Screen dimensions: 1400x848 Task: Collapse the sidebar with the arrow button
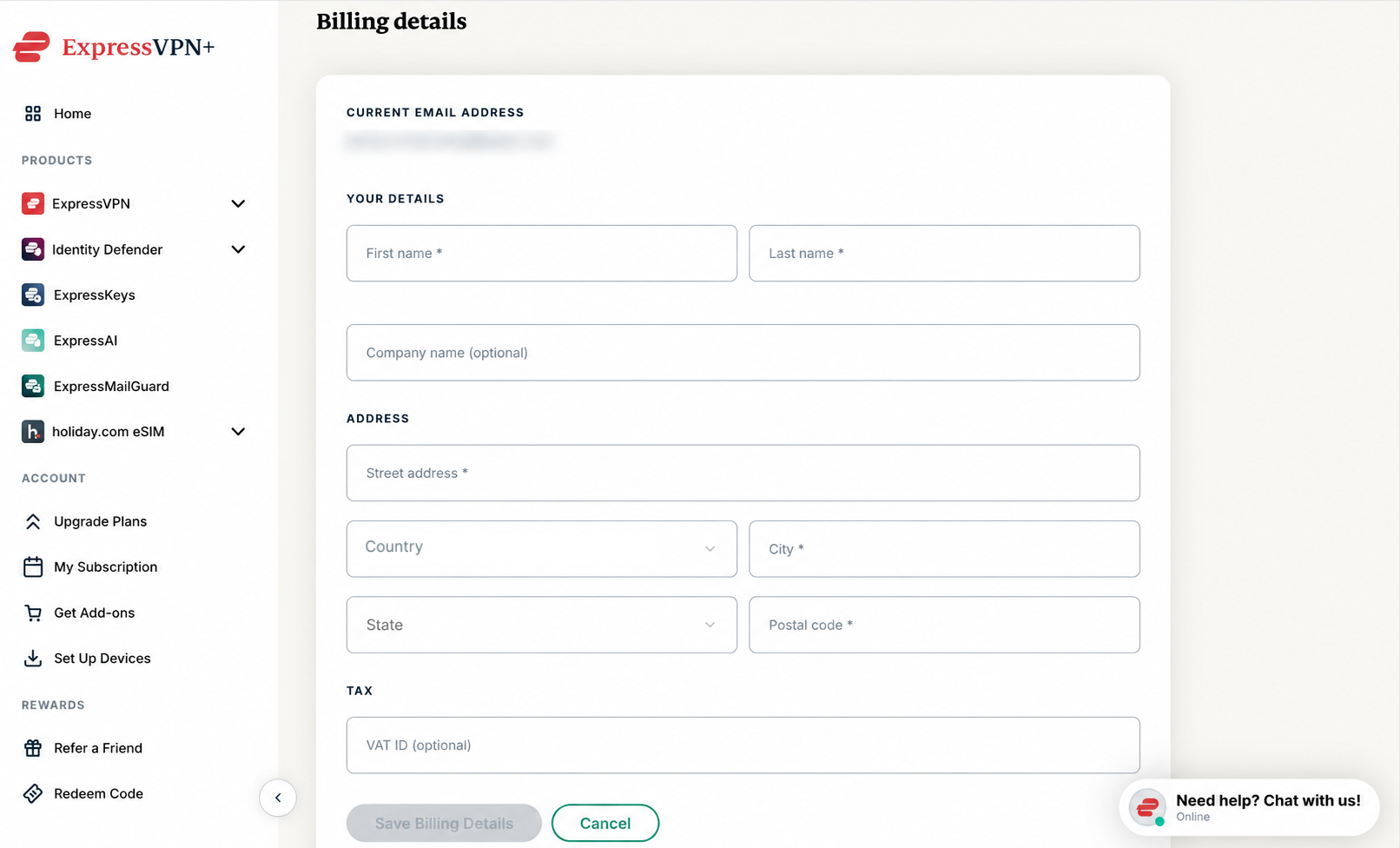[278, 798]
